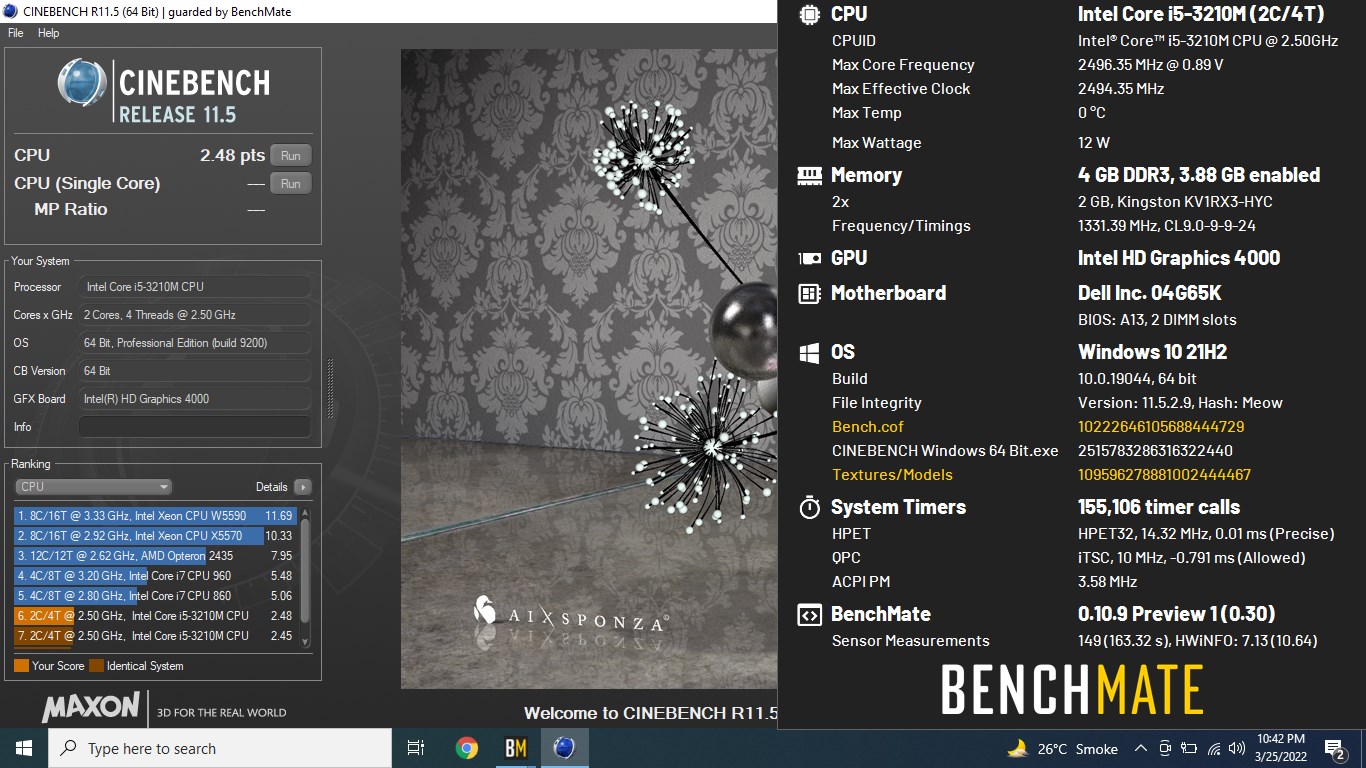Open the Action Center notifications icon

[1334, 748]
